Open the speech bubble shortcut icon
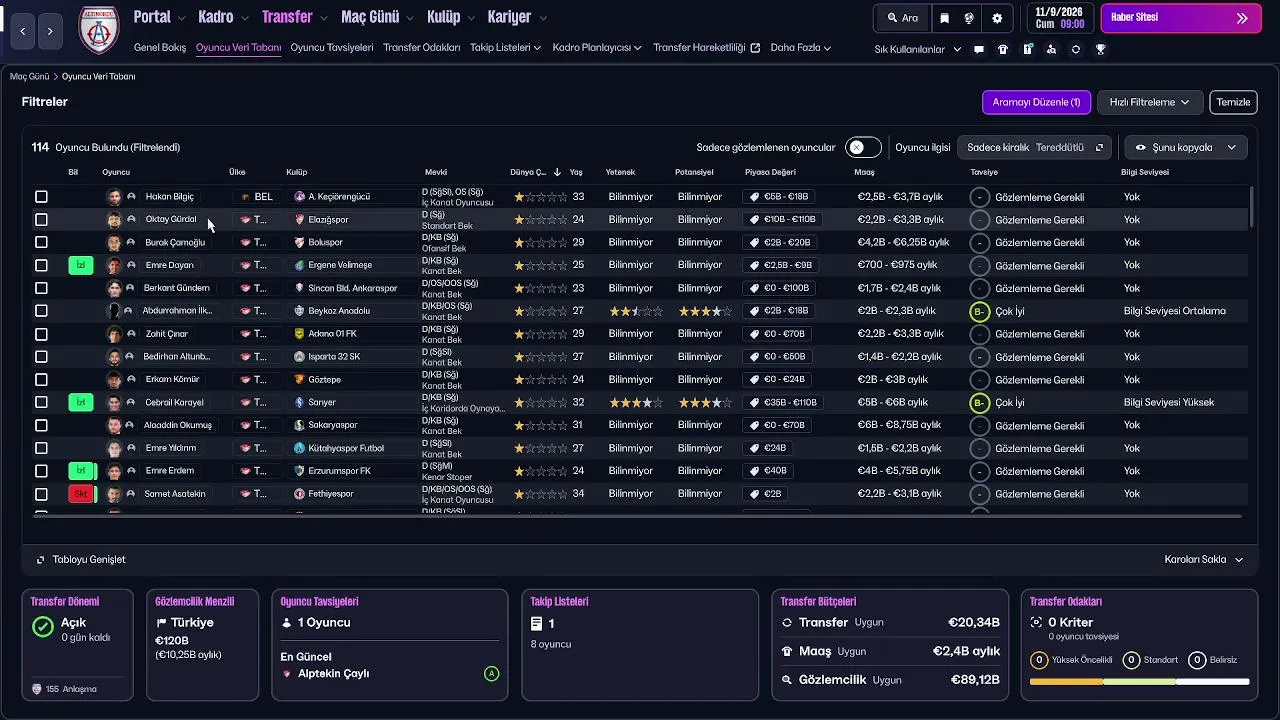1280x720 pixels. pos(979,49)
